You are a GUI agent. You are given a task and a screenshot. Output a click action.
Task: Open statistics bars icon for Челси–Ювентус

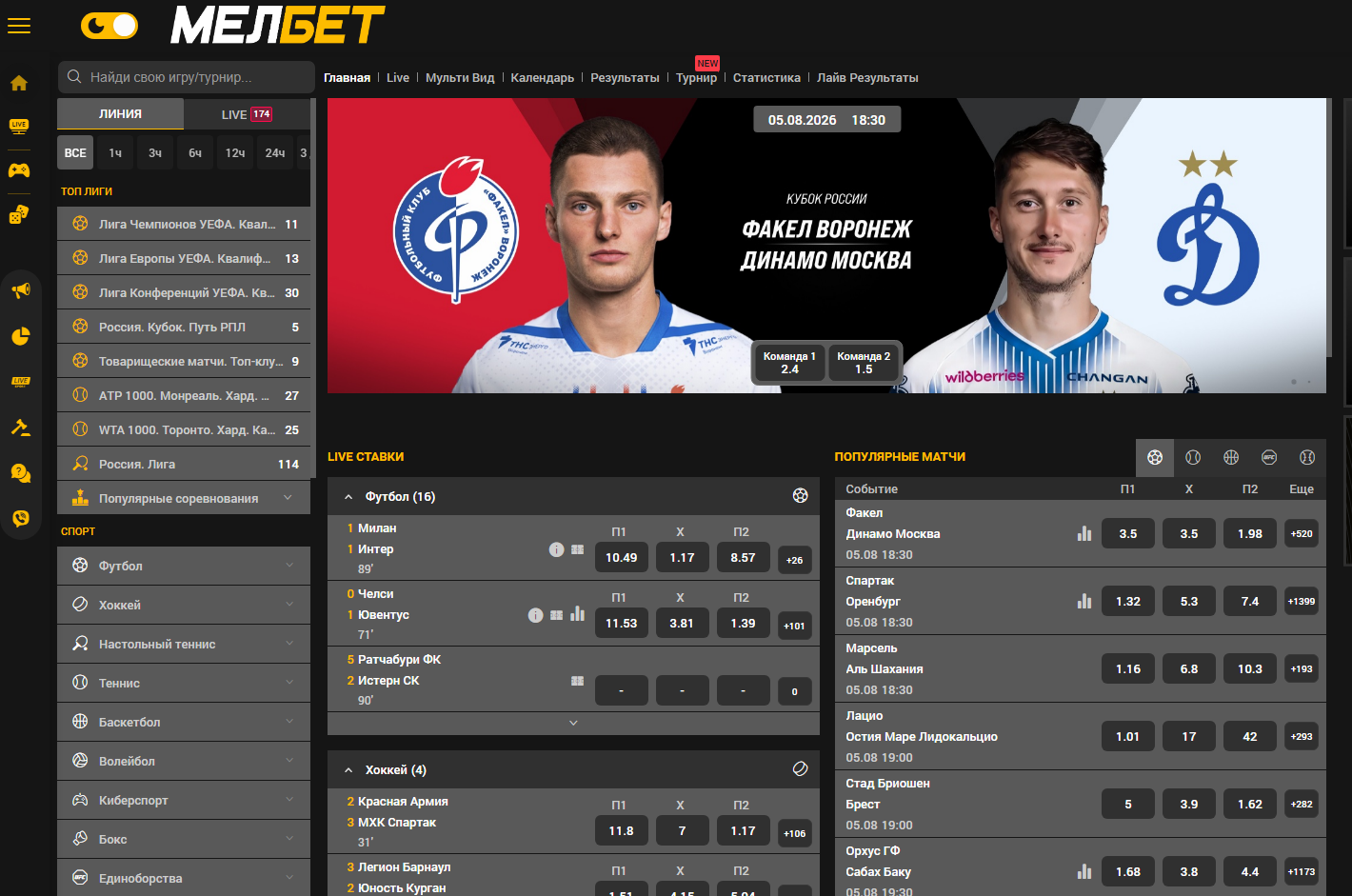coord(577,614)
